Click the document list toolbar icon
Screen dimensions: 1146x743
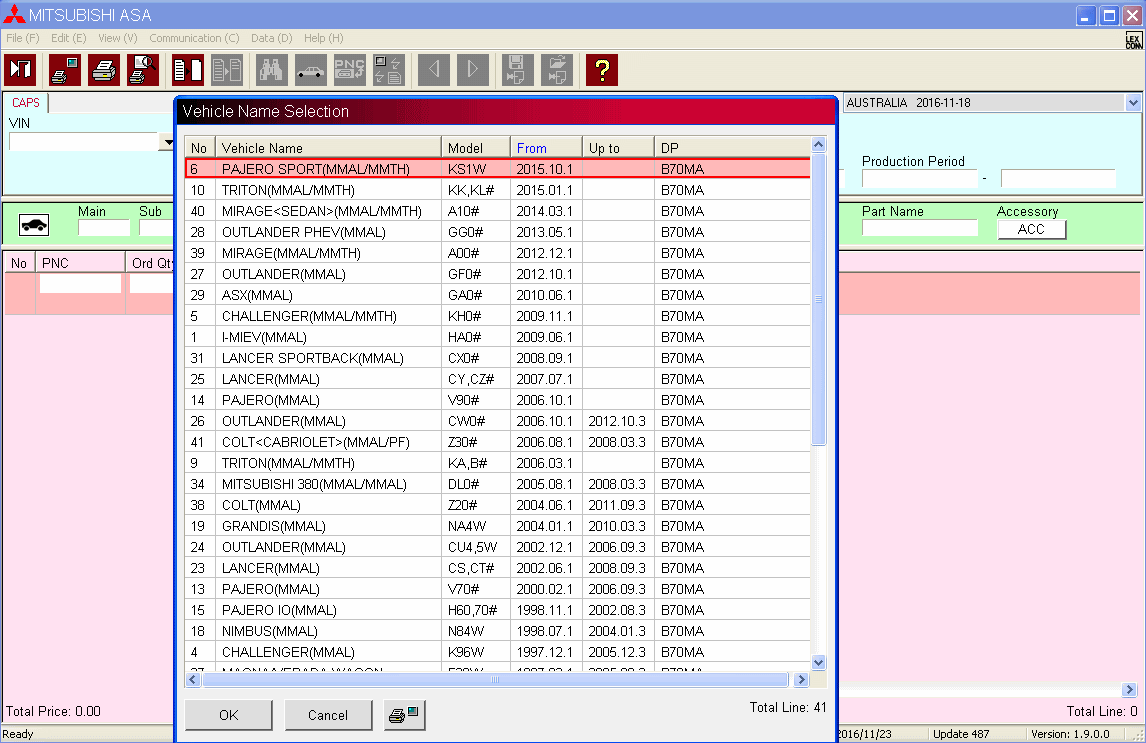pyautogui.click(x=187, y=70)
